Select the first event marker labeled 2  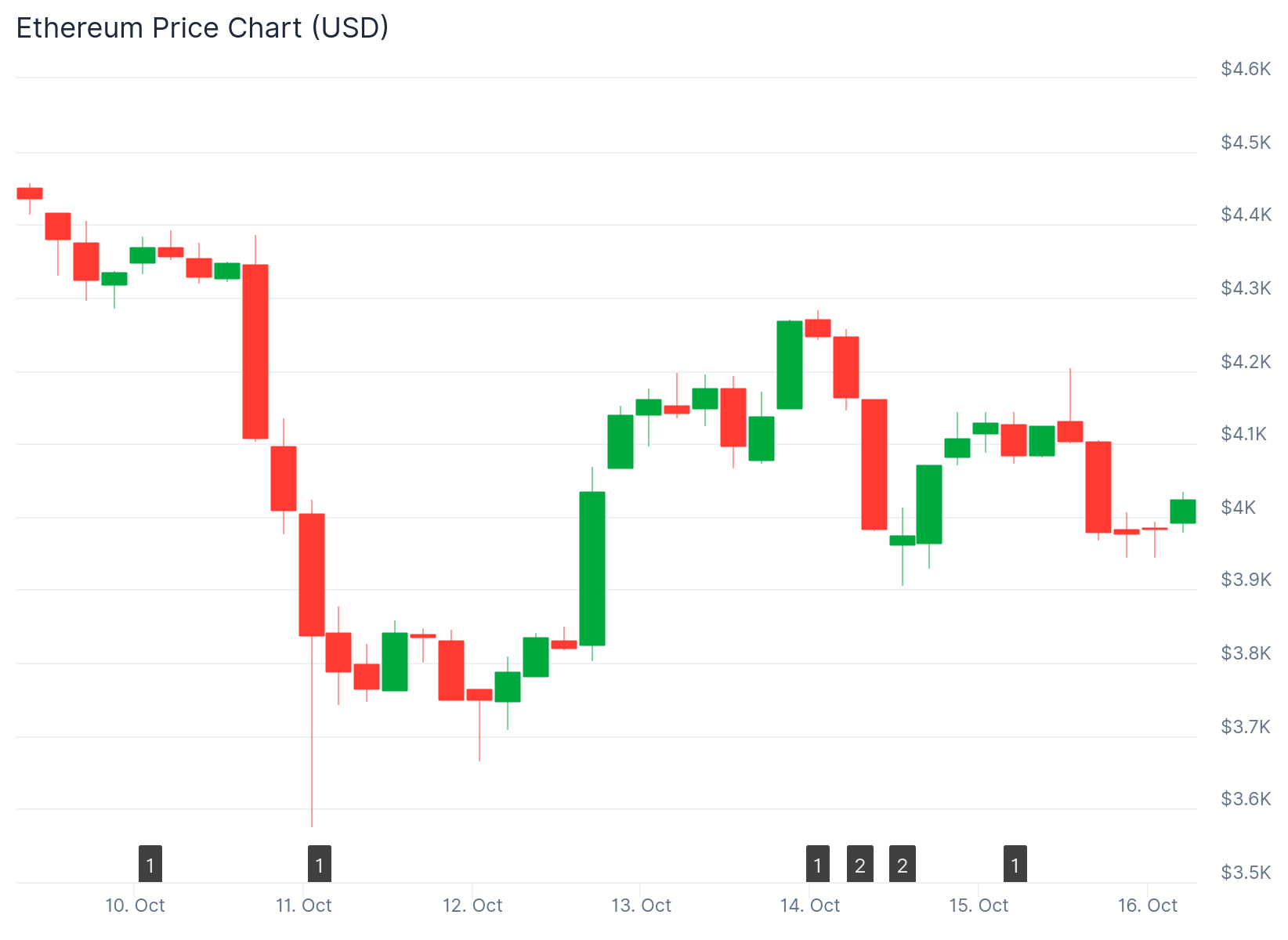[860, 865]
